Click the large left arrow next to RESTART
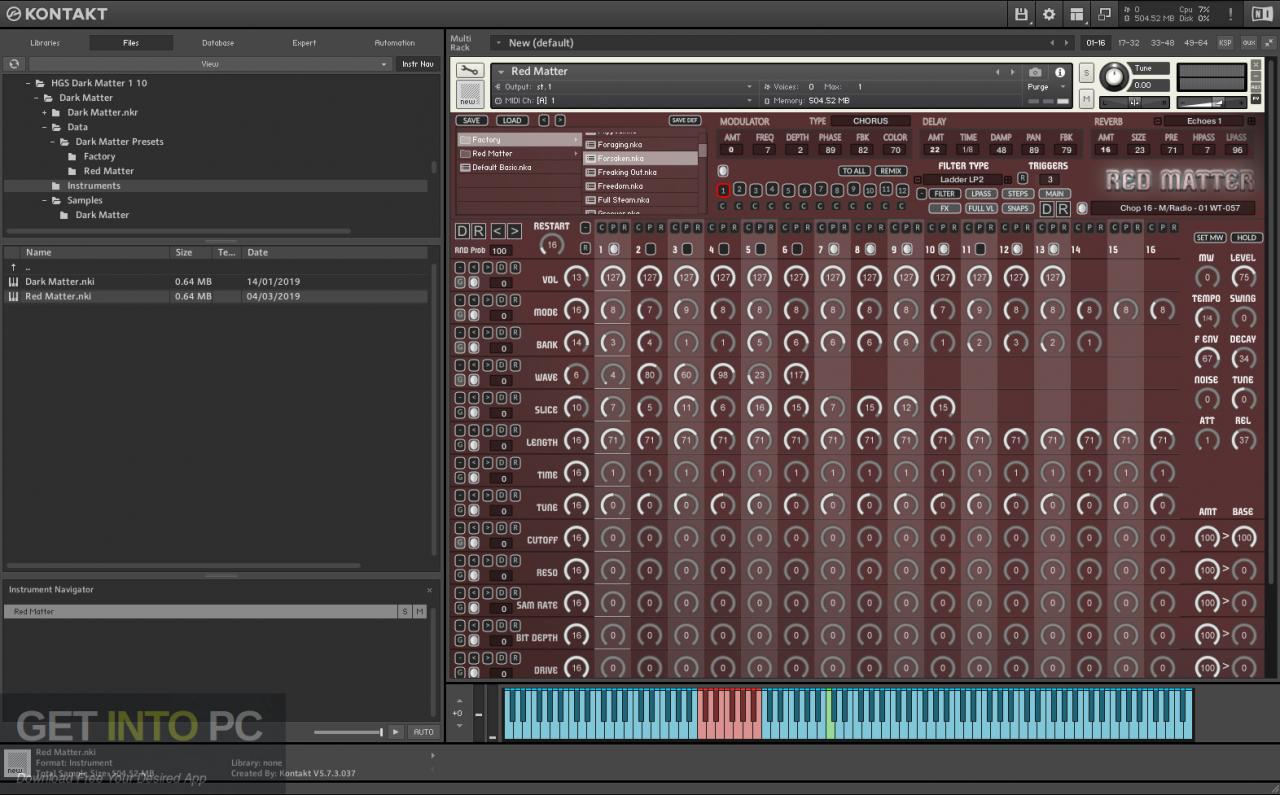Image resolution: width=1280 pixels, height=795 pixels. pyautogui.click(x=497, y=232)
